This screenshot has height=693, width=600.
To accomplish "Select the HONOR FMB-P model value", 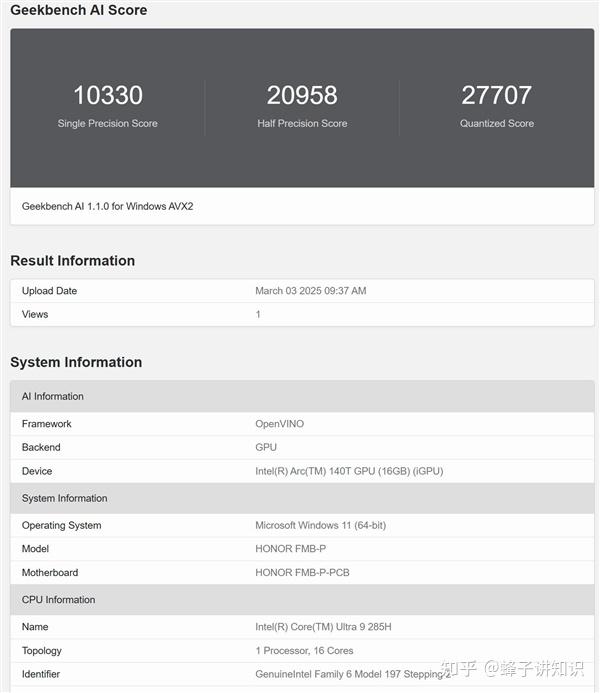I will tap(291, 548).
